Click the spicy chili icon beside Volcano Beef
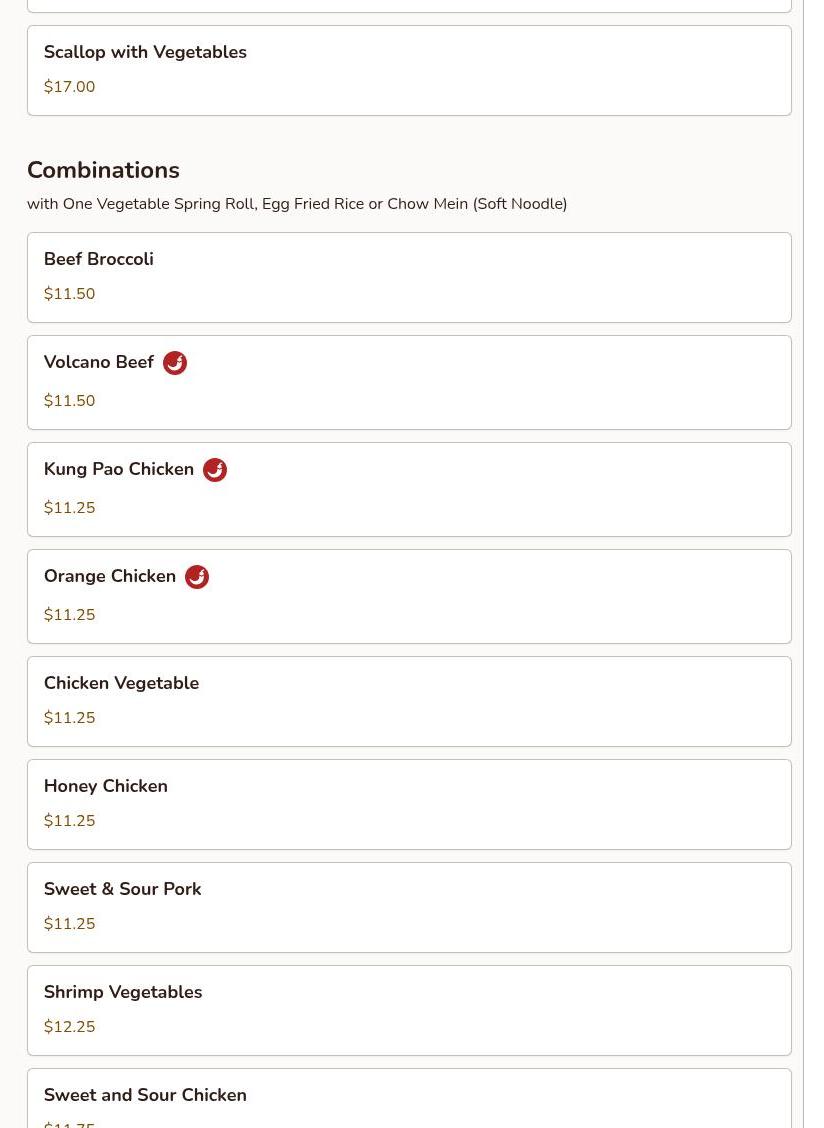 click(x=175, y=363)
